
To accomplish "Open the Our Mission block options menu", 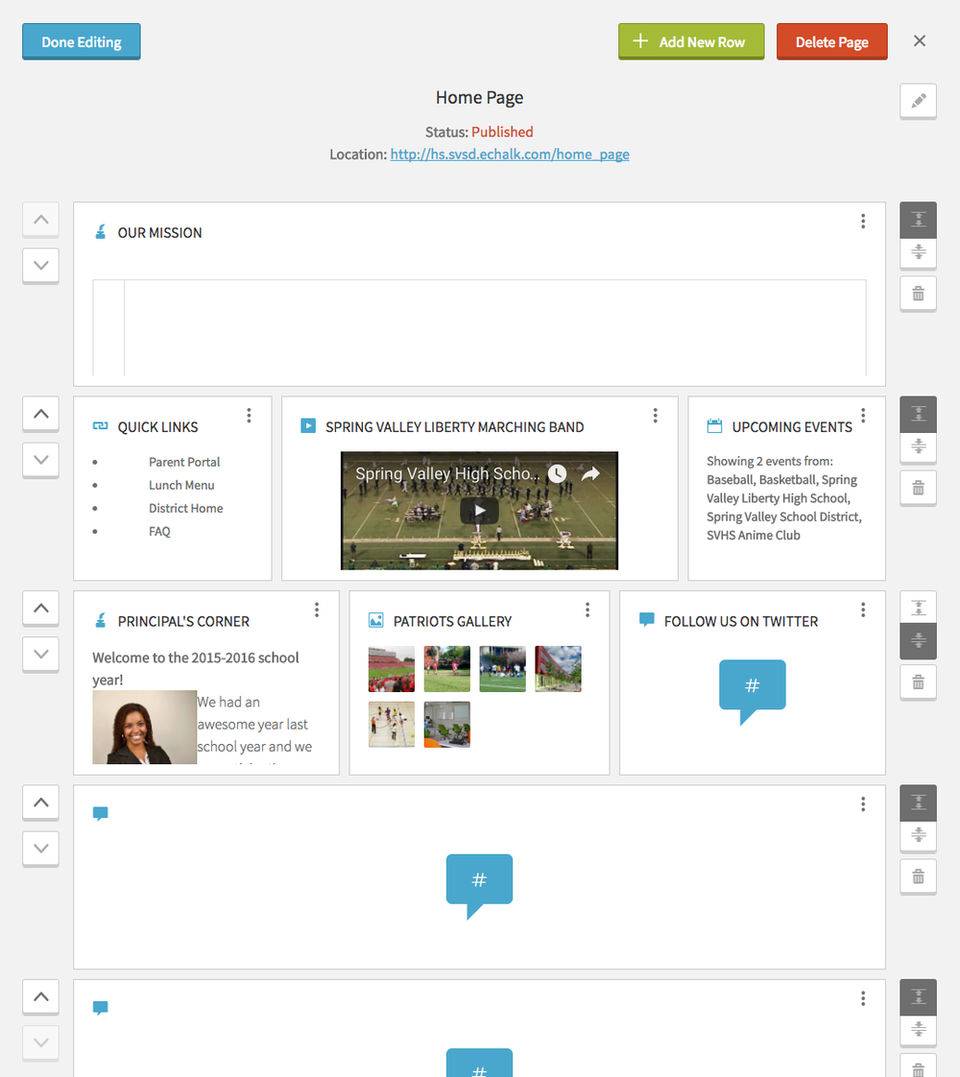I will pos(863,221).
